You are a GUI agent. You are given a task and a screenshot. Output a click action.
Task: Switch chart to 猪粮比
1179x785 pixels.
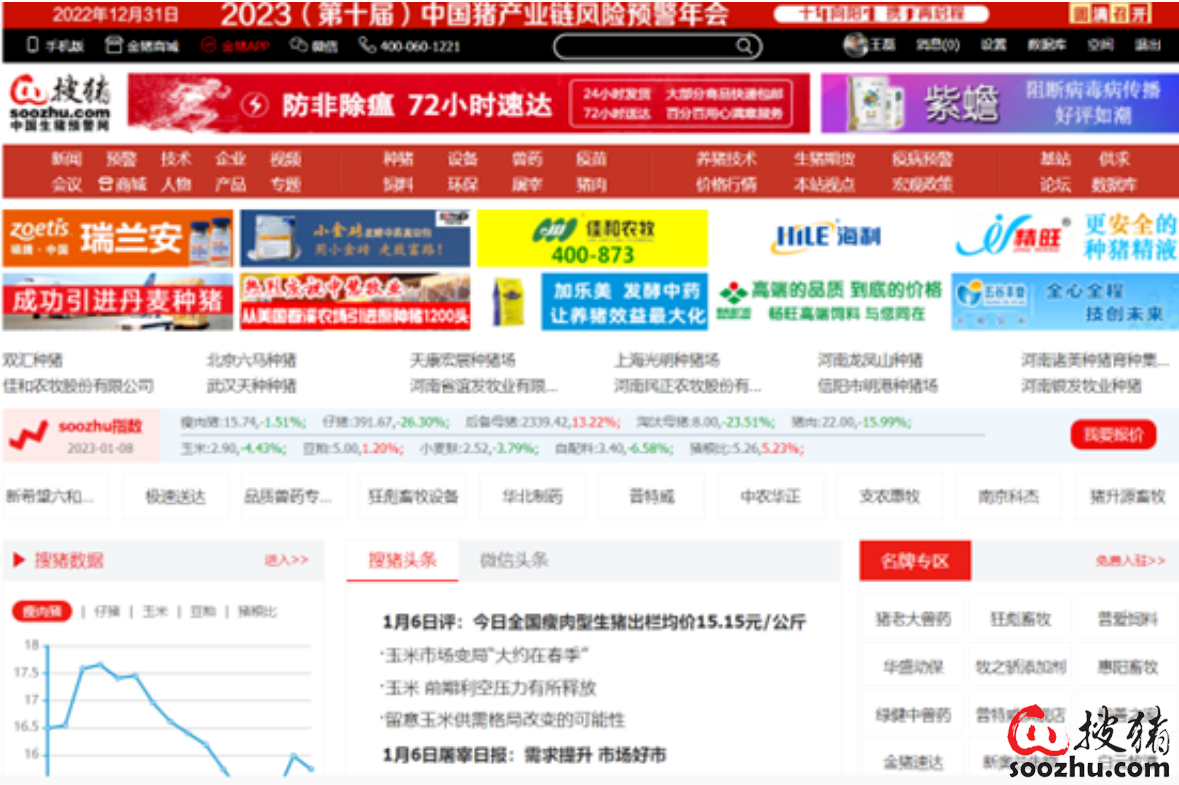(x=257, y=611)
